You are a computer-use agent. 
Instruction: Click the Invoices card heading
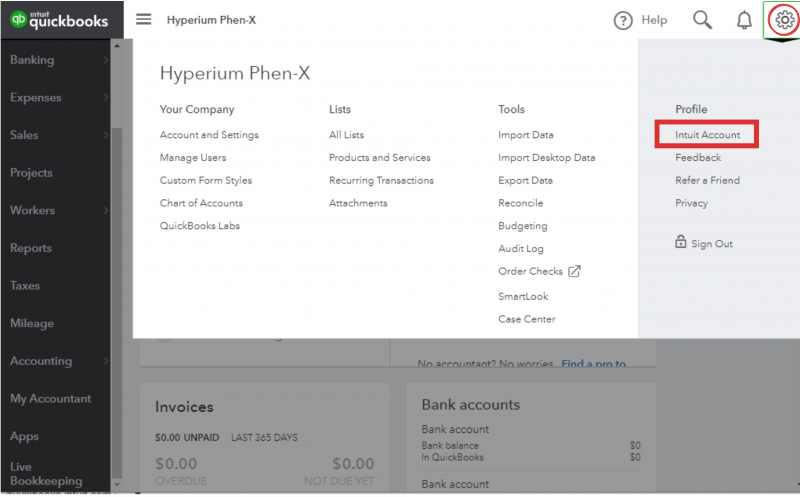(184, 407)
